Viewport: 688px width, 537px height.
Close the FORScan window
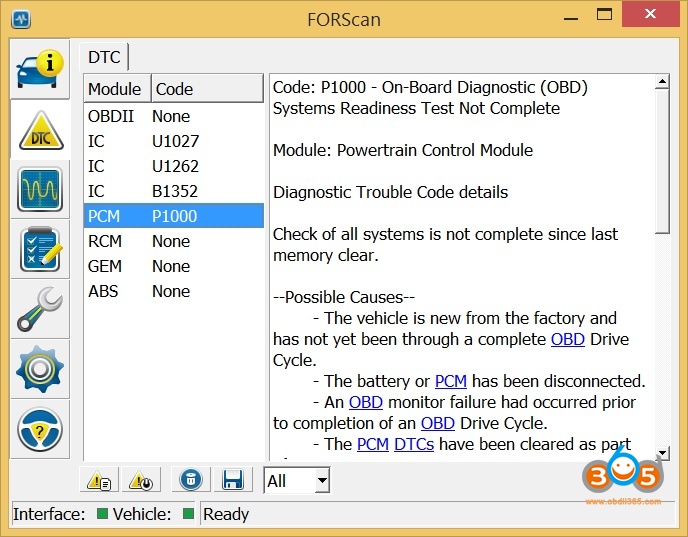651,14
